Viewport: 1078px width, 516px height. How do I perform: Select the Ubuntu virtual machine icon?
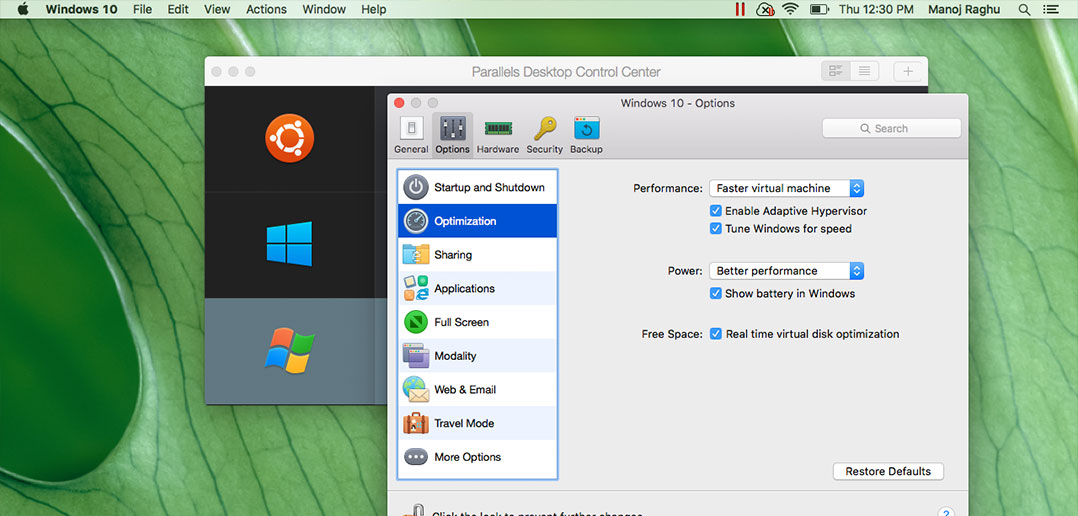(x=289, y=138)
